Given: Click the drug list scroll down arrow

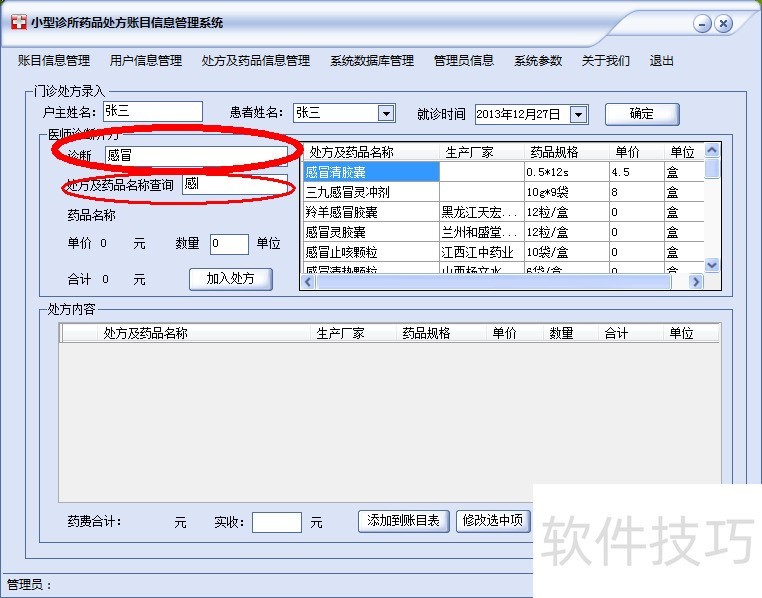Looking at the screenshot, I should (x=712, y=265).
